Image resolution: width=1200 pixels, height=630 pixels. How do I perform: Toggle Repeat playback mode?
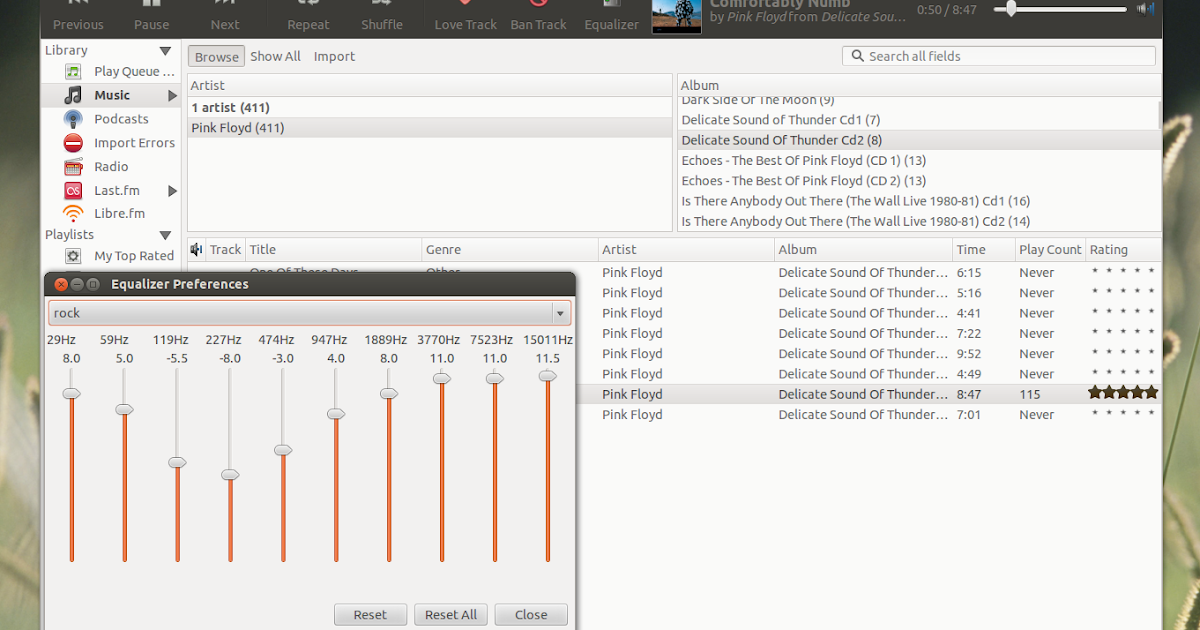[x=307, y=15]
